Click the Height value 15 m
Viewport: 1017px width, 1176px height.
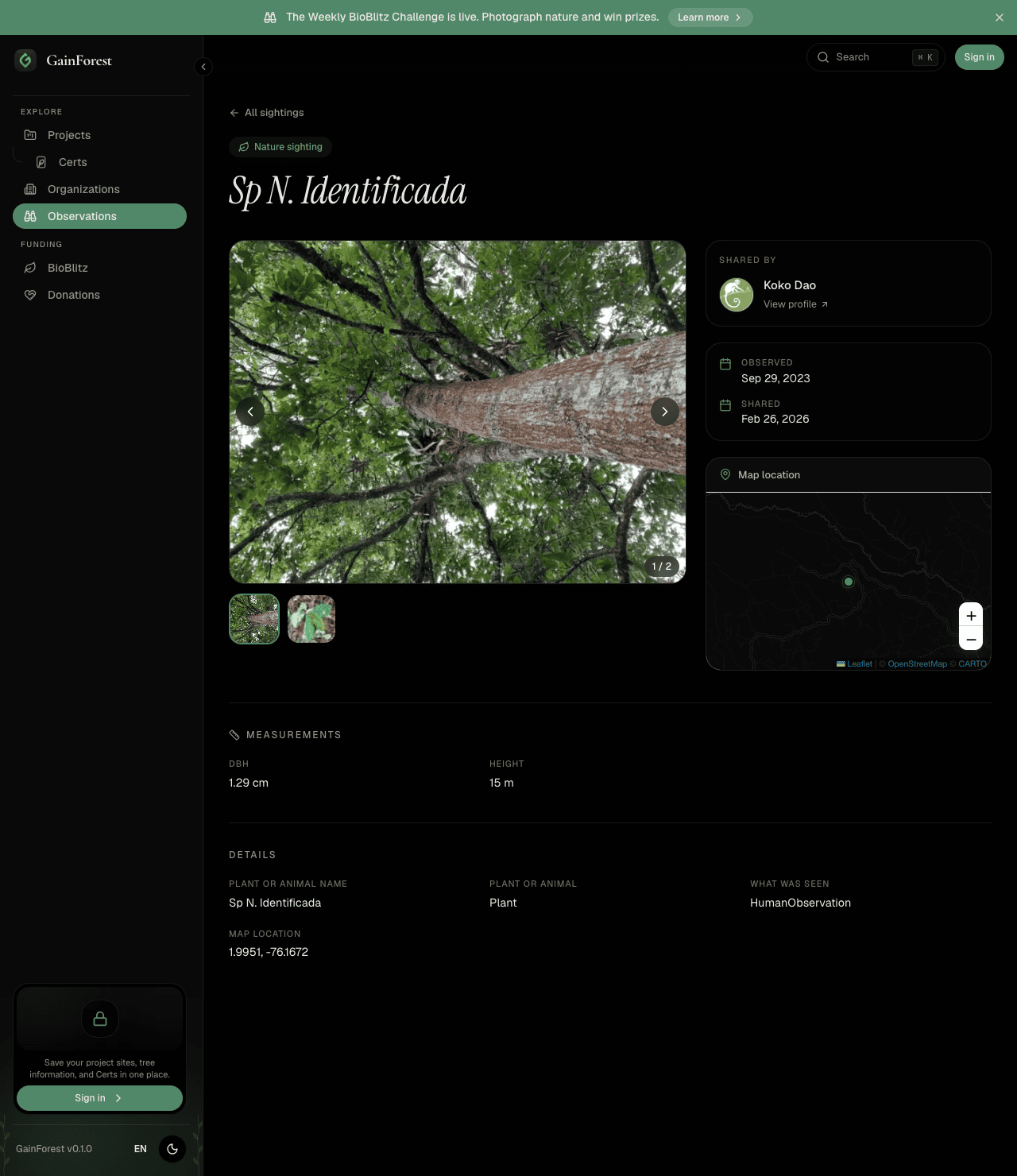coord(501,783)
